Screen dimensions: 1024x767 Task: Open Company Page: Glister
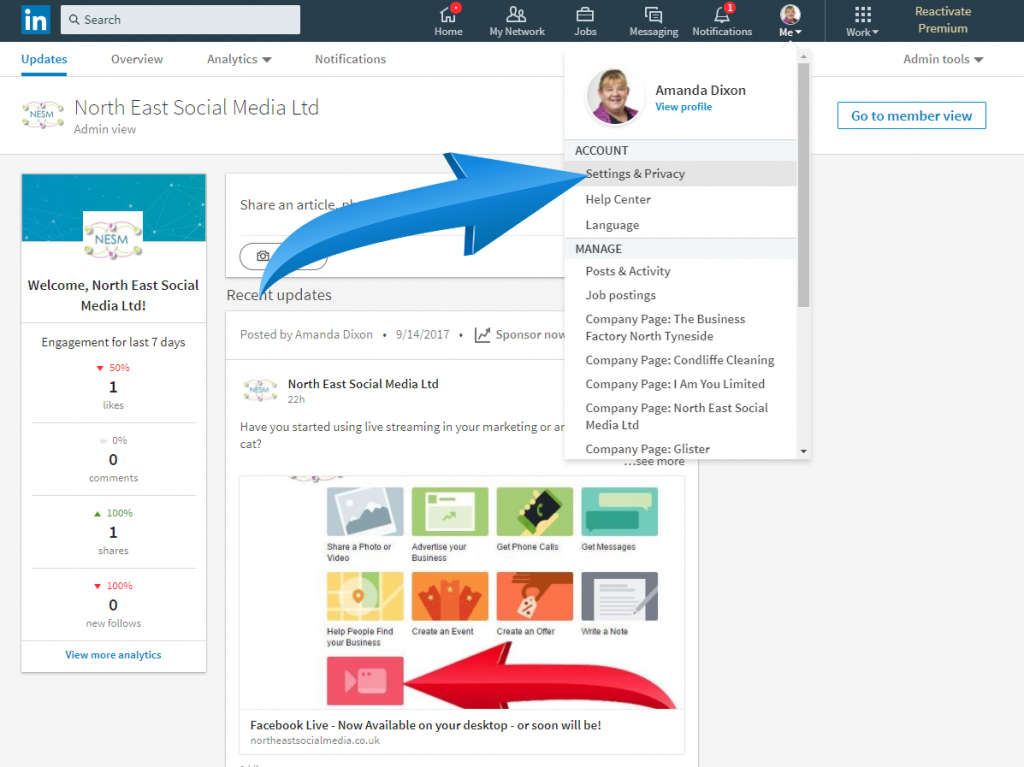(680, 449)
